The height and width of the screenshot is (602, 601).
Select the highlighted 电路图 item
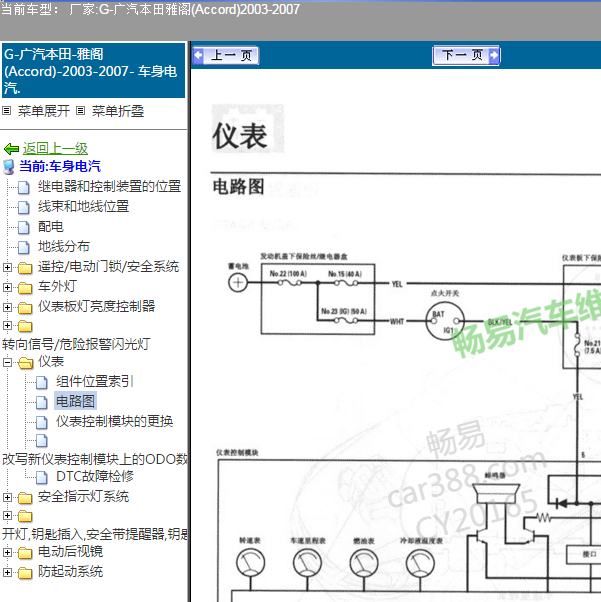point(75,401)
